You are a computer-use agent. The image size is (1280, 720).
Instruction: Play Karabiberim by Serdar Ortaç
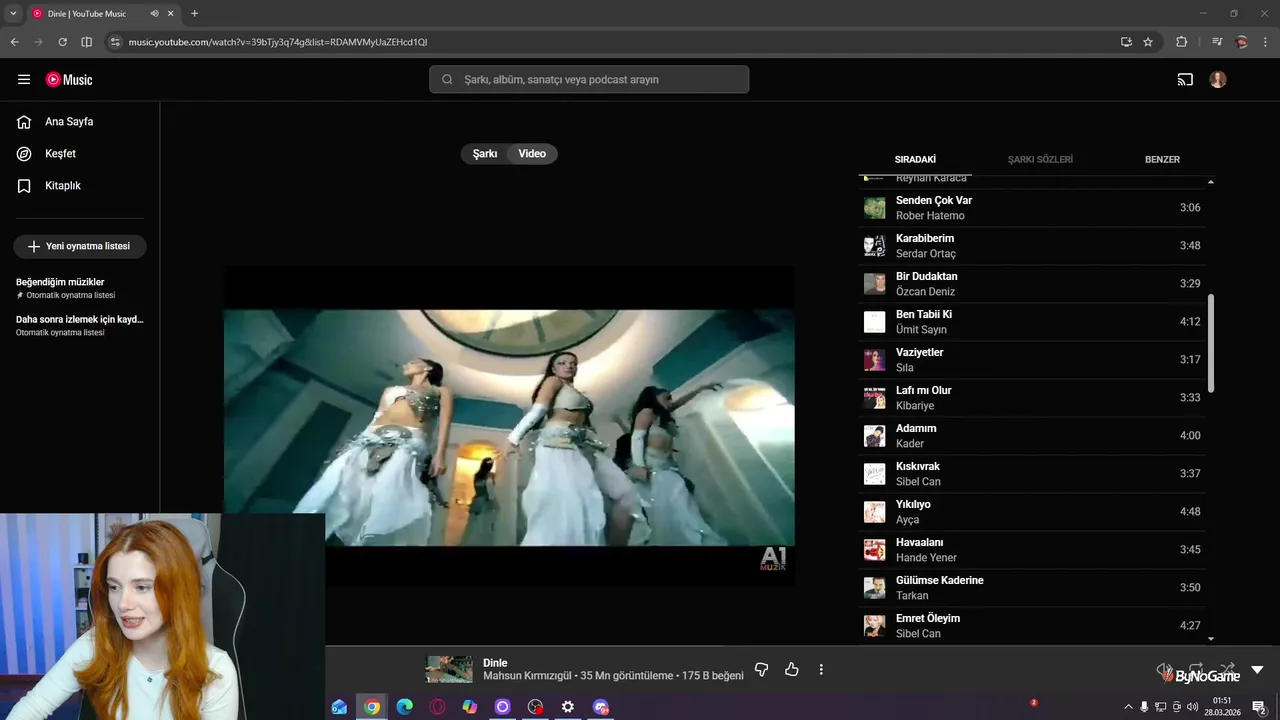(x=1032, y=246)
